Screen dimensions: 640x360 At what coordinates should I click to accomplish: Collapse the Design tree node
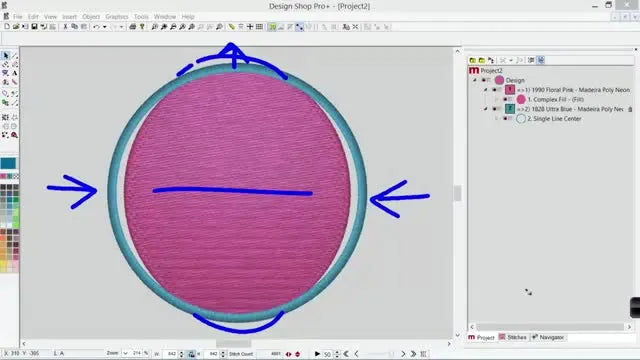pos(475,80)
